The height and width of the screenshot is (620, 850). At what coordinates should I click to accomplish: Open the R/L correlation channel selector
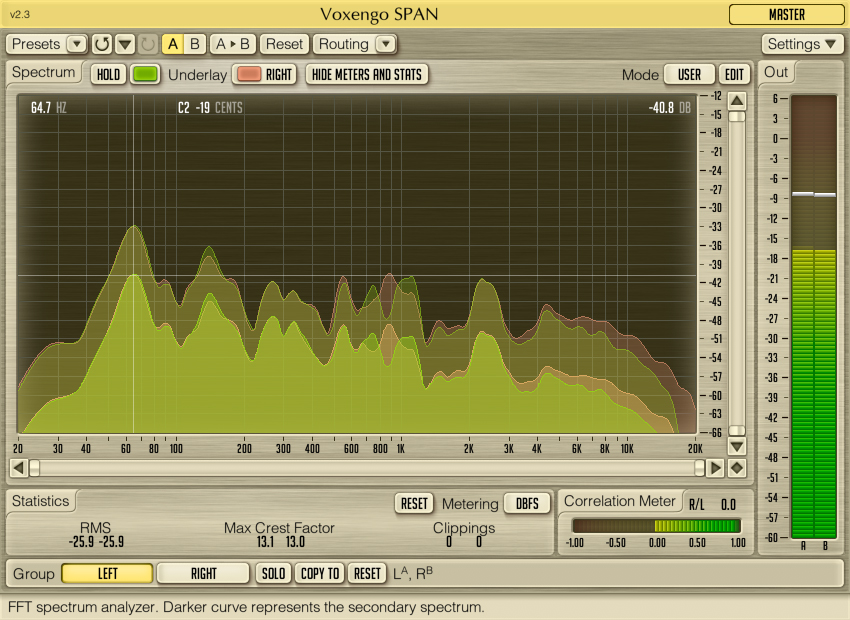tap(697, 505)
